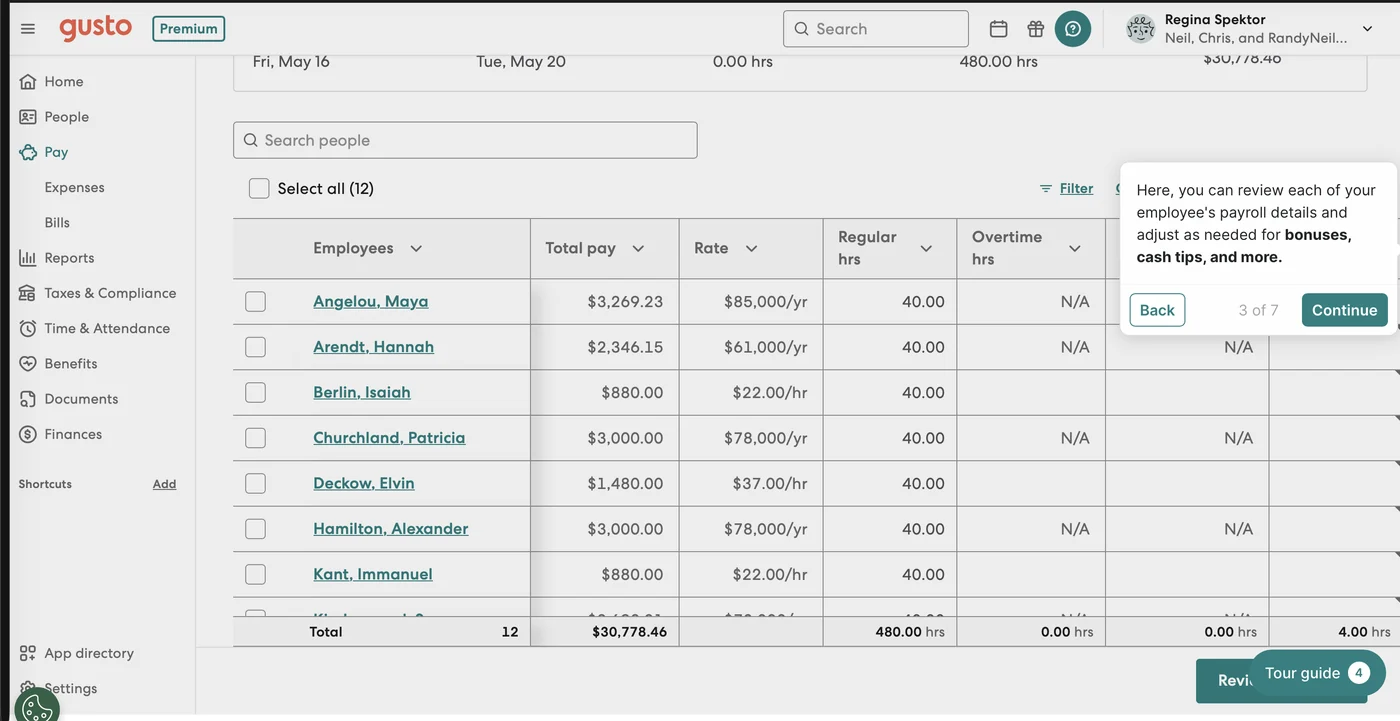The height and width of the screenshot is (721, 1400).
Task: Click the Home house icon
Action: click(x=28, y=82)
